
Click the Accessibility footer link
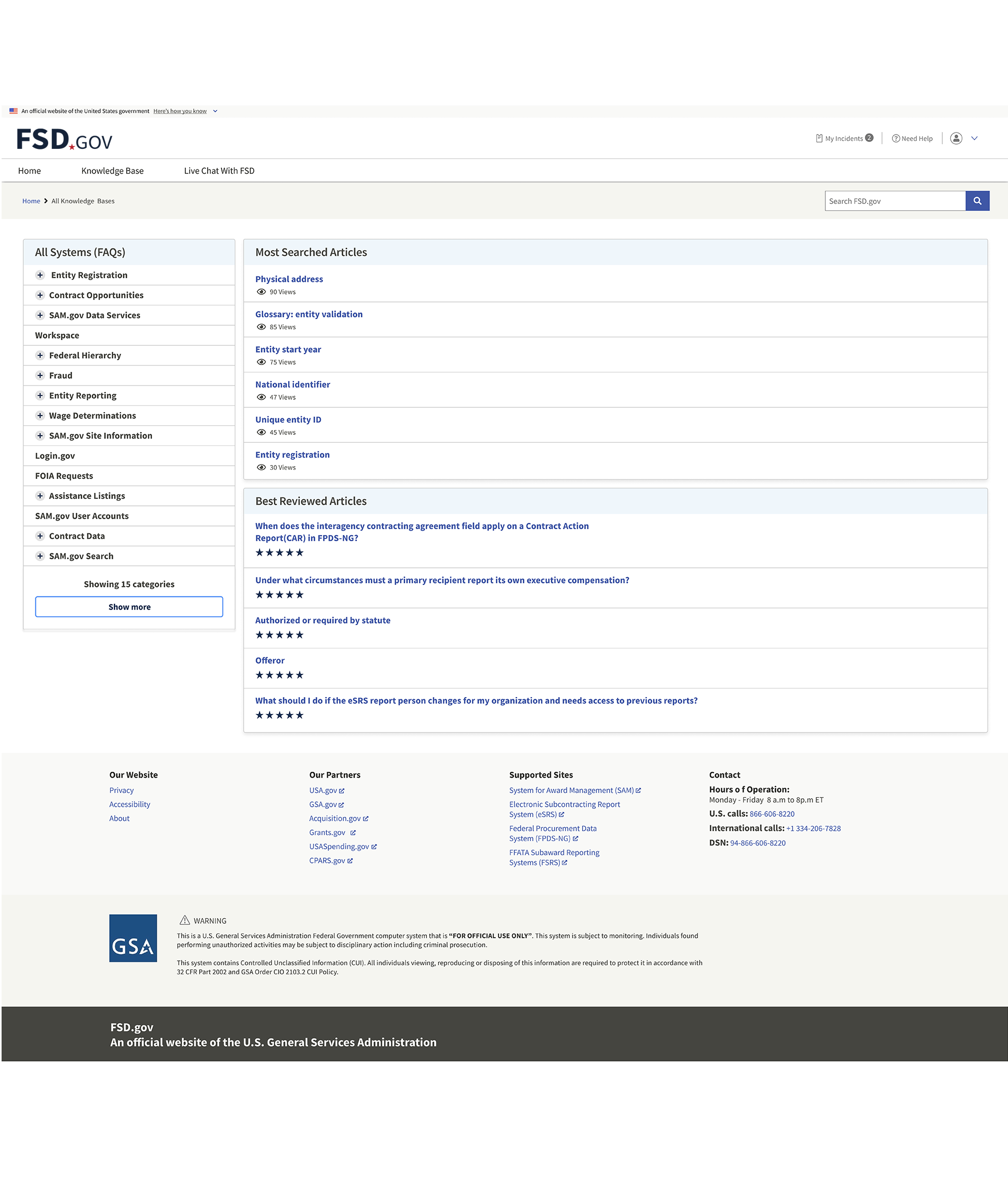(130, 805)
